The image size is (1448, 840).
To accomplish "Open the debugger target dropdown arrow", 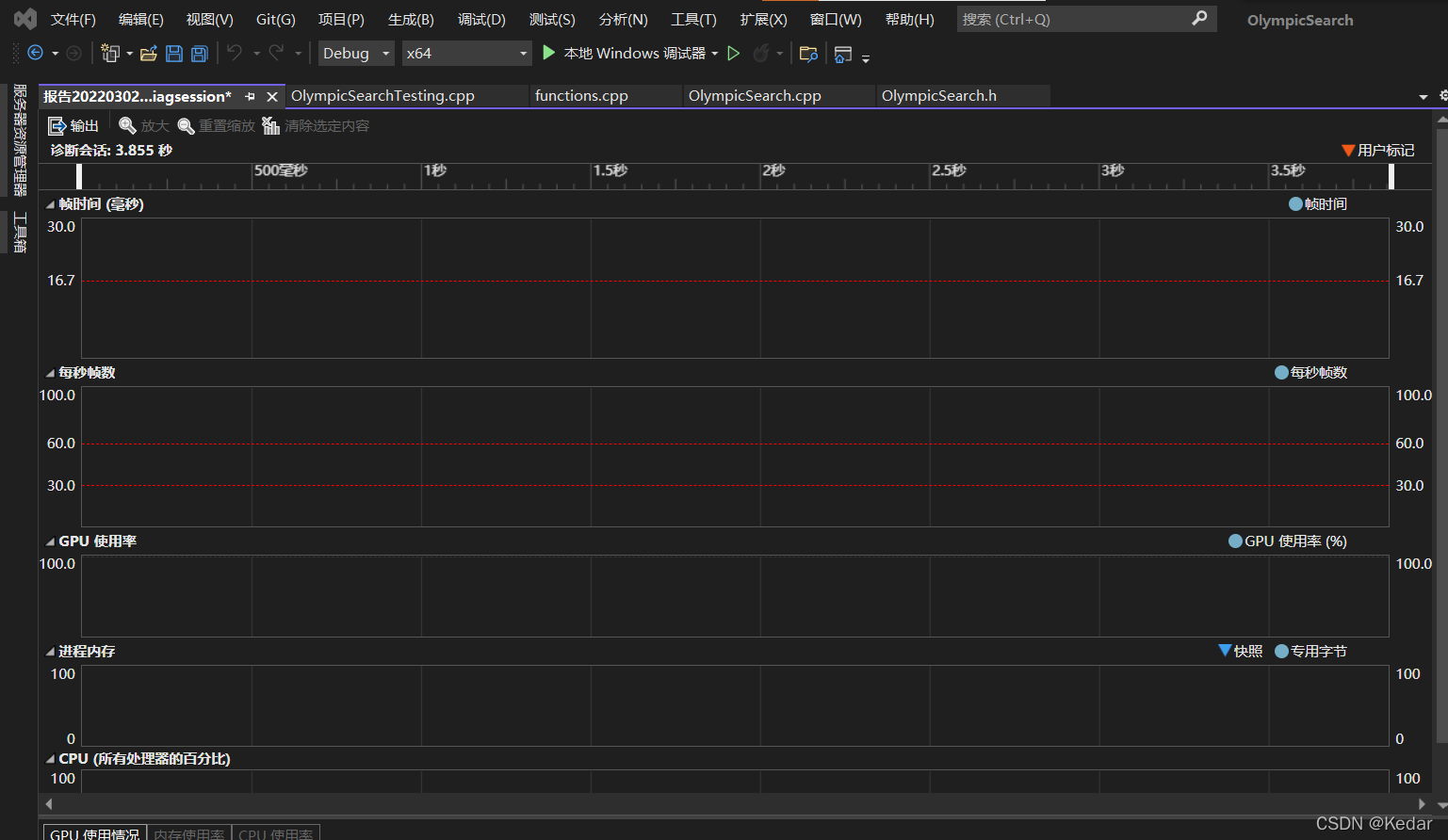I will (x=715, y=54).
